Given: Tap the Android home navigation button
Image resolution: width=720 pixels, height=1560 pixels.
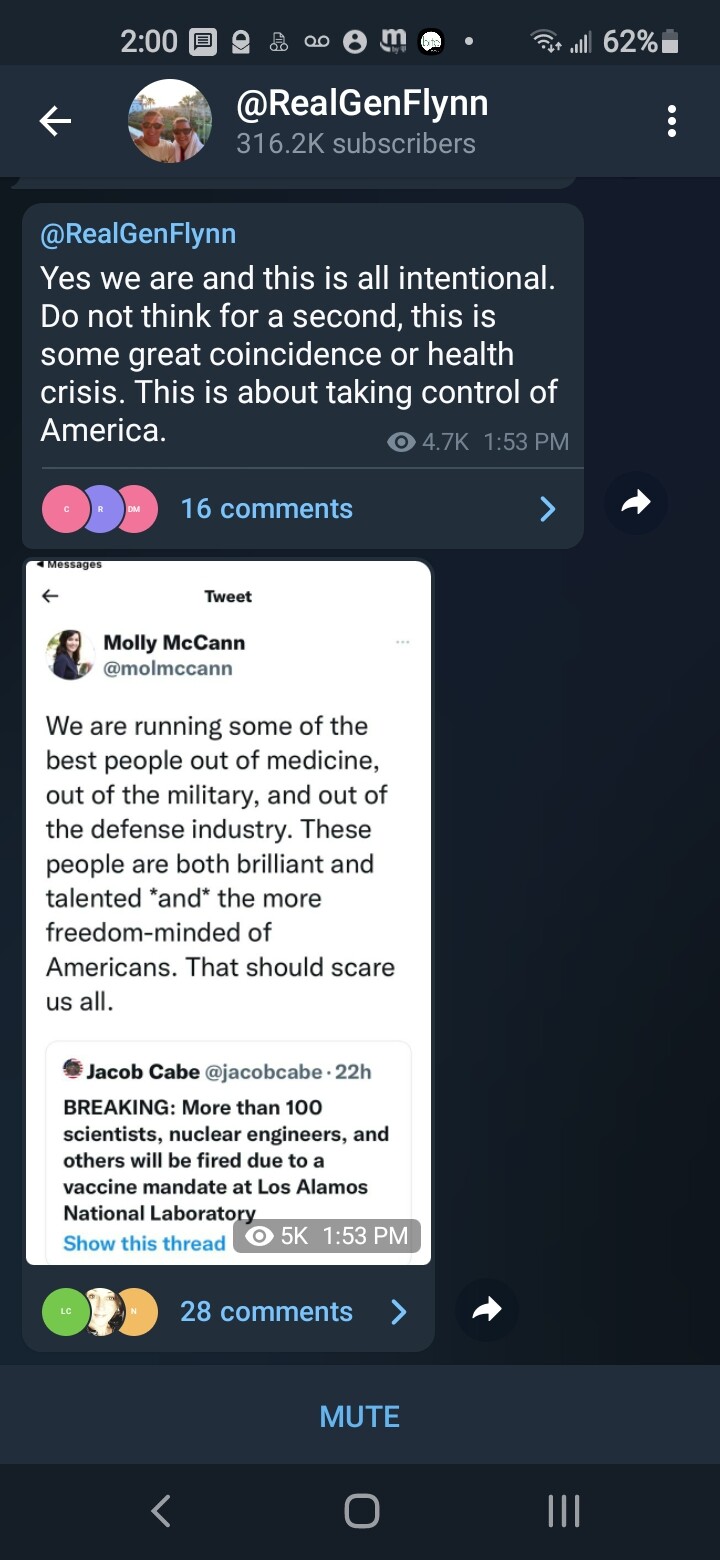Looking at the screenshot, I should pos(361,1510).
